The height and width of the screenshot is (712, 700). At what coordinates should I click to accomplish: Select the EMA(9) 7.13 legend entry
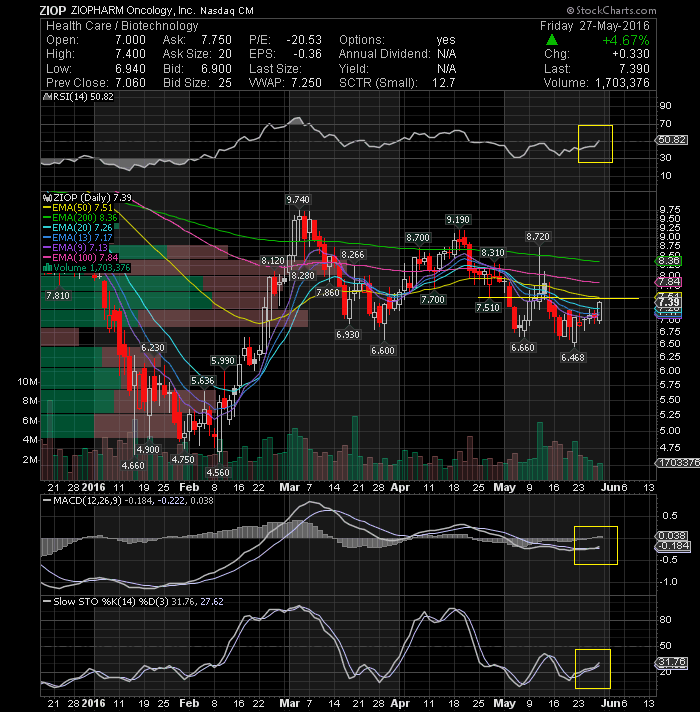pyautogui.click(x=75, y=248)
